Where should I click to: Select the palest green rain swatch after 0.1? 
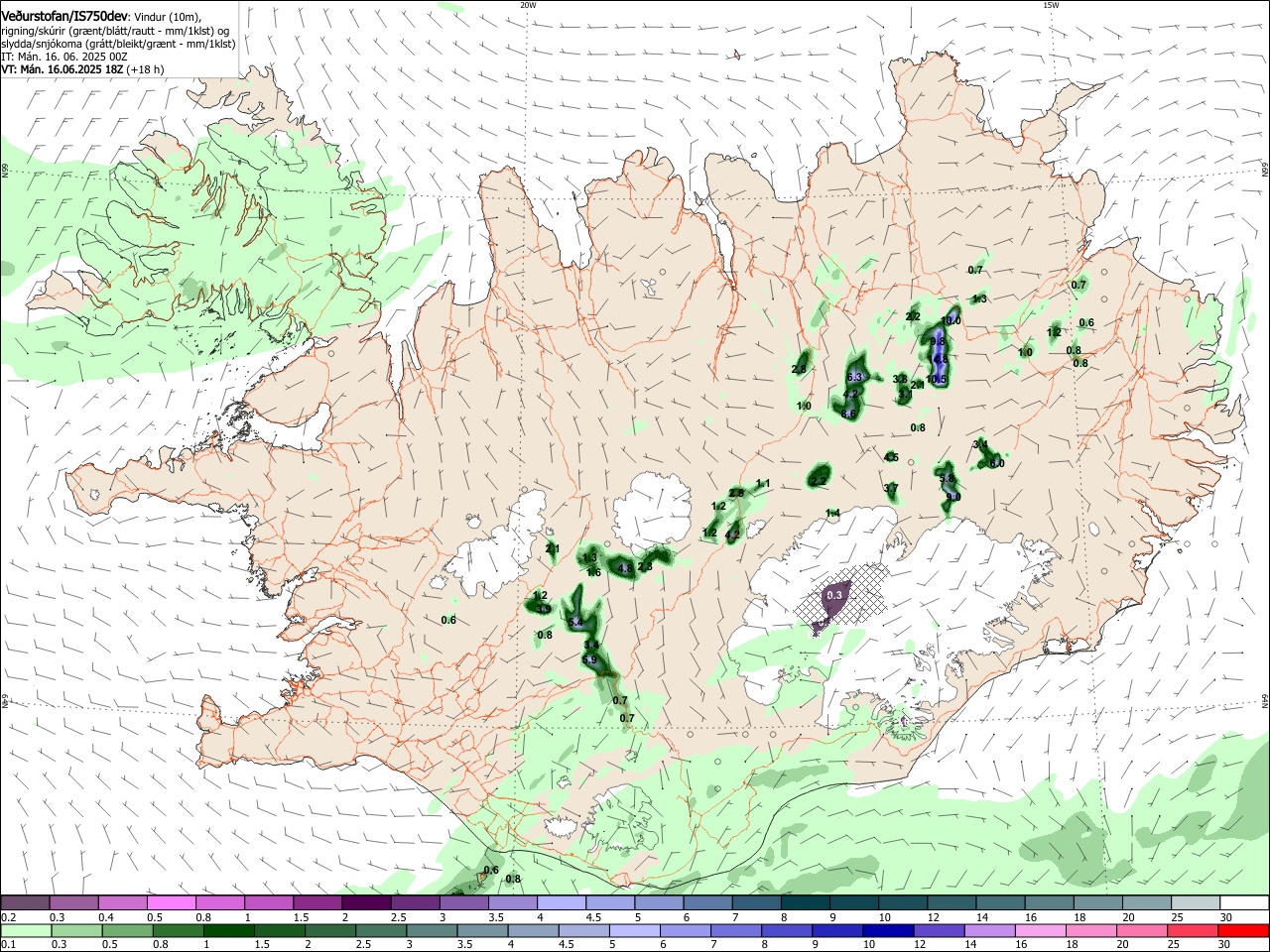(x=27, y=930)
